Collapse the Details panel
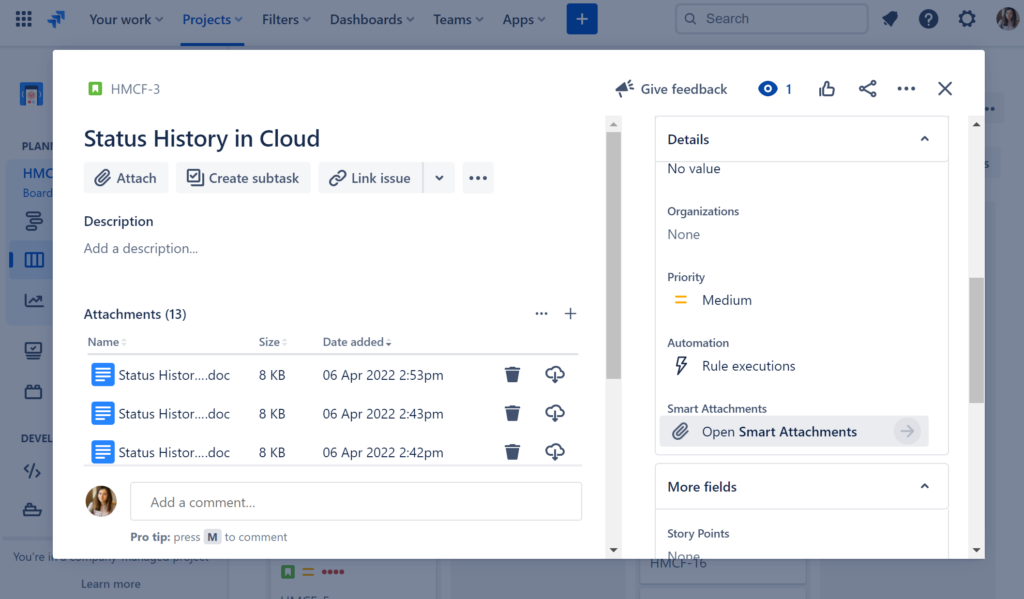Image resolution: width=1024 pixels, height=599 pixels. 924,139
